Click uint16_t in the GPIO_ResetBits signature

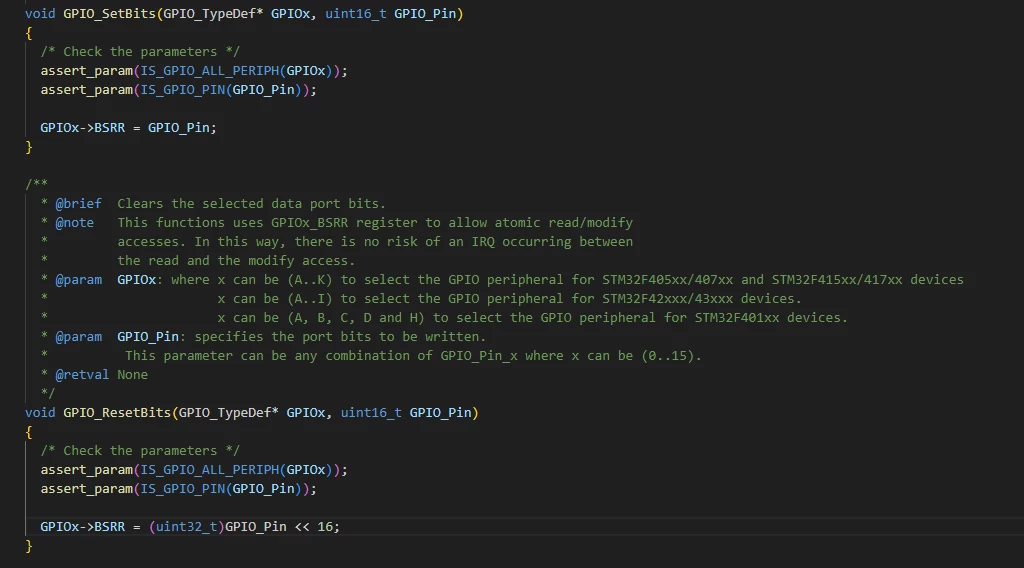[371, 413]
